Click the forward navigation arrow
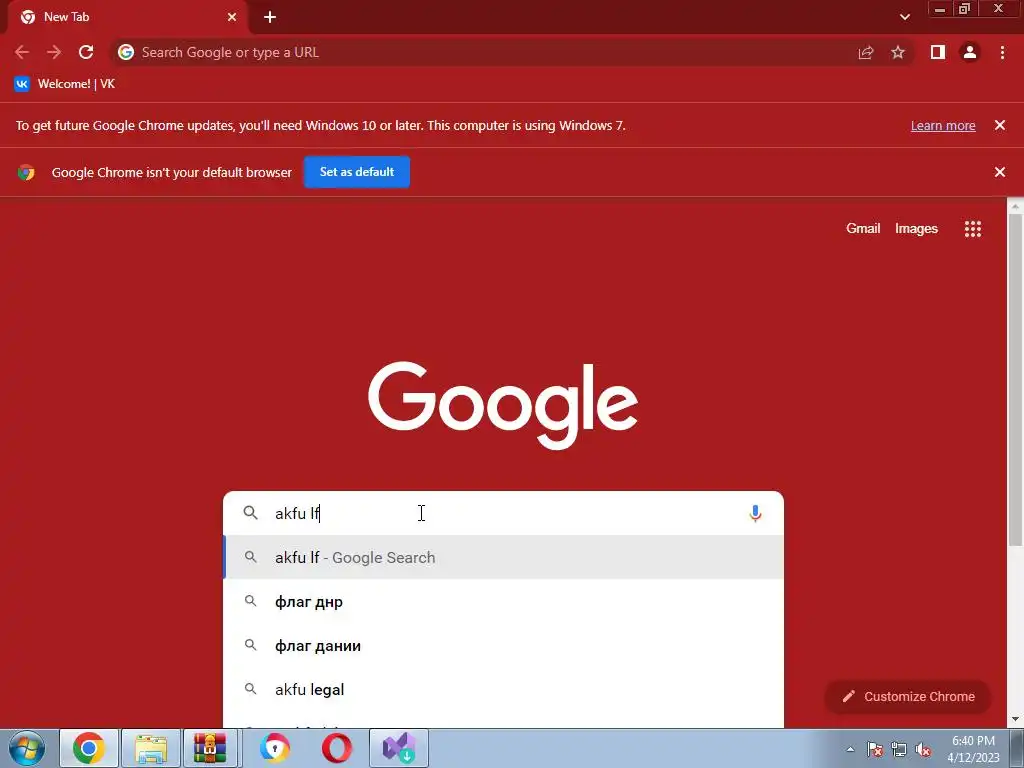1024x768 pixels. (x=54, y=52)
